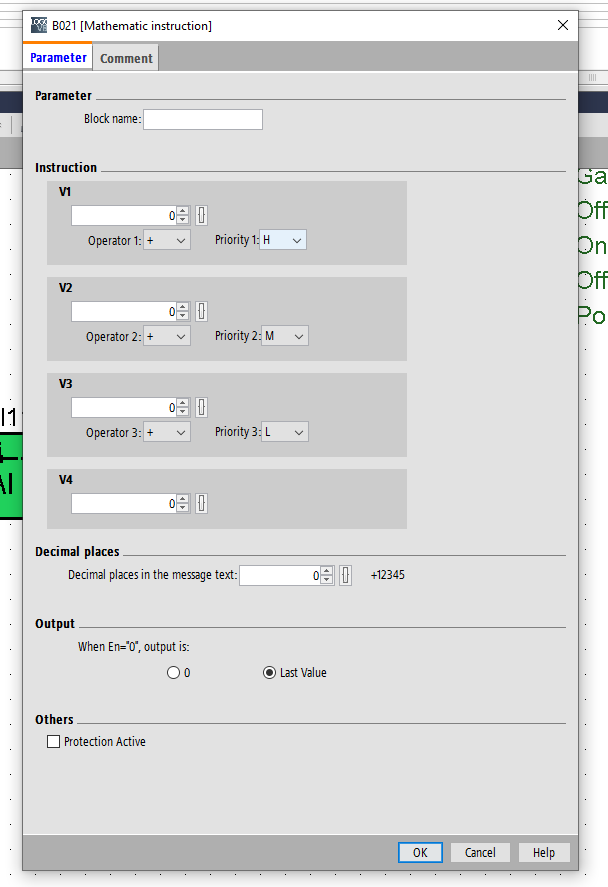Increase V2 value with up spinner arrow
608x887 pixels.
[x=183, y=307]
